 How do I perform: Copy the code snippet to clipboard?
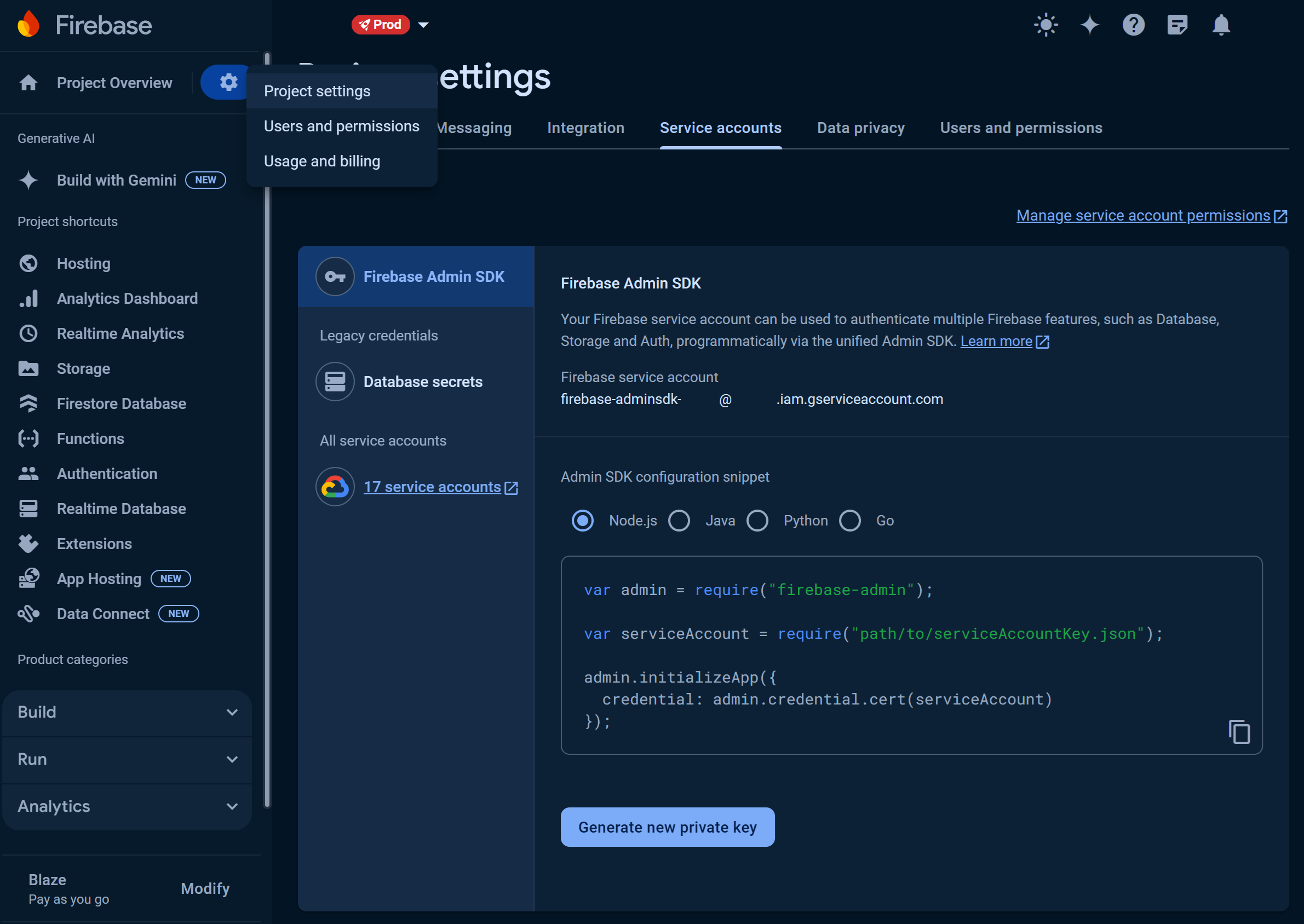pos(1239,732)
